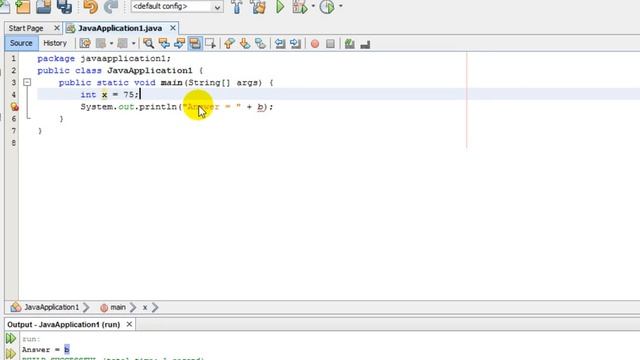Click the Back navigation editor icon
The height and width of the screenshot is (360, 640).
tap(101, 43)
